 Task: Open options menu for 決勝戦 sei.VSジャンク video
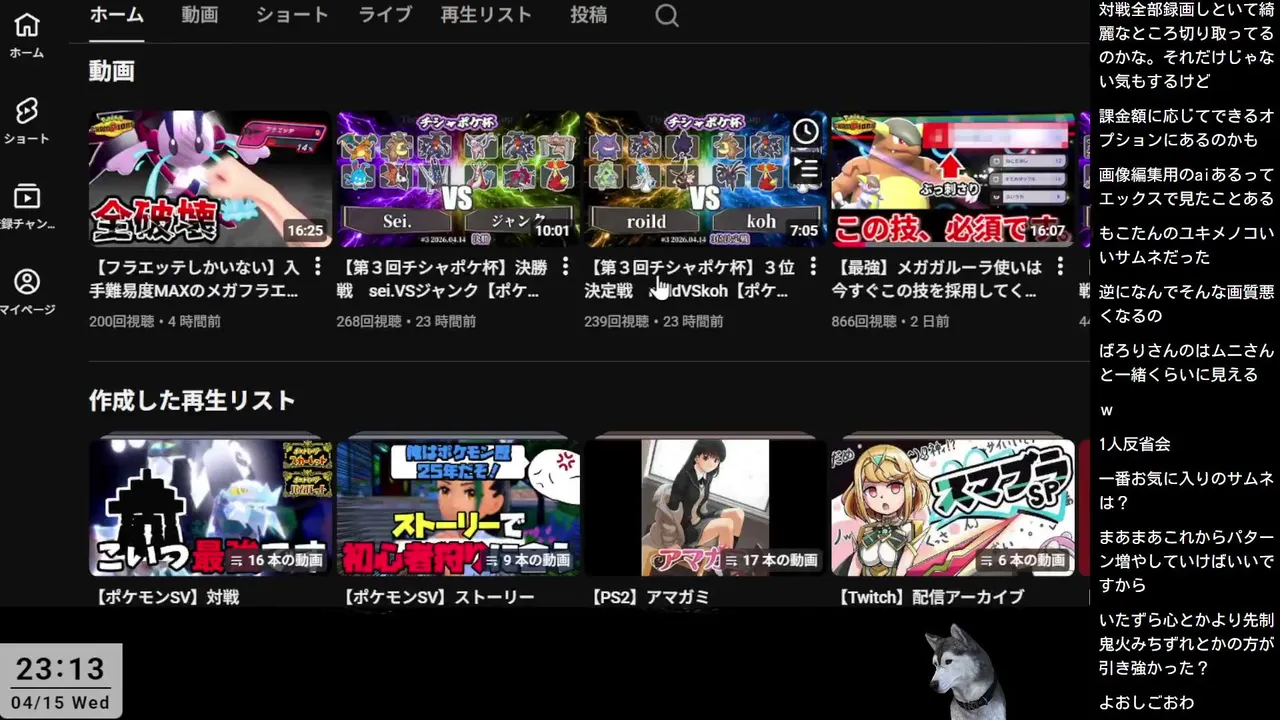pyautogui.click(x=565, y=267)
